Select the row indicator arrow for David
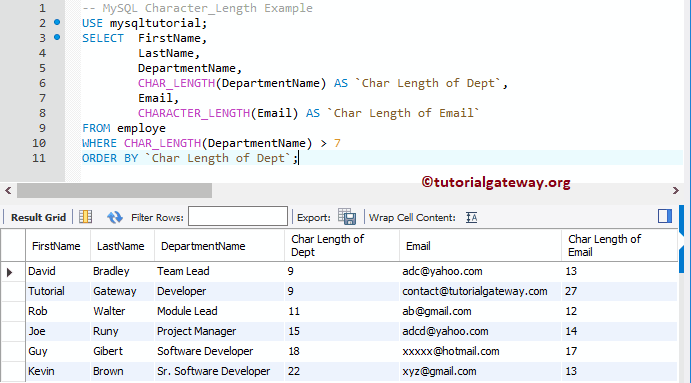The height and width of the screenshot is (383, 691). pos(10,272)
